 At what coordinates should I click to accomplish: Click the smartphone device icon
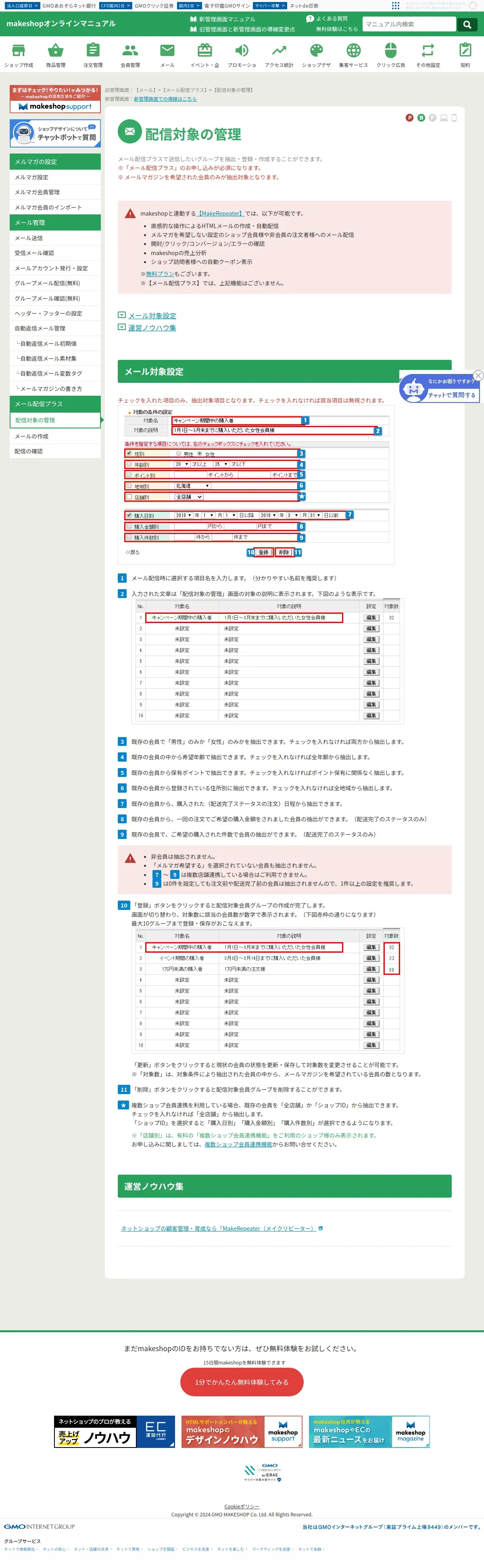point(454,118)
